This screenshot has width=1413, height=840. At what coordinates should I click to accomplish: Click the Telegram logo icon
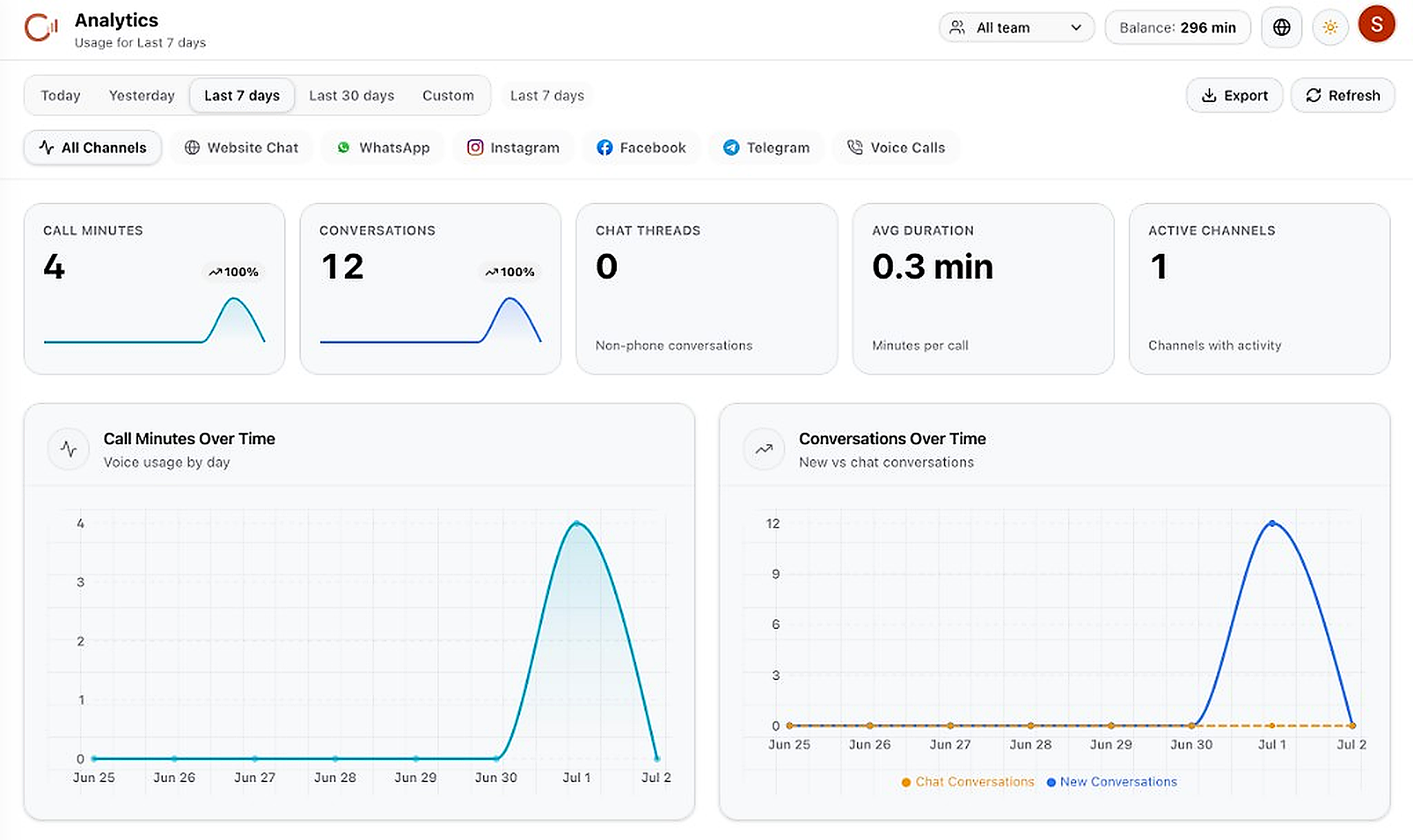(731, 148)
